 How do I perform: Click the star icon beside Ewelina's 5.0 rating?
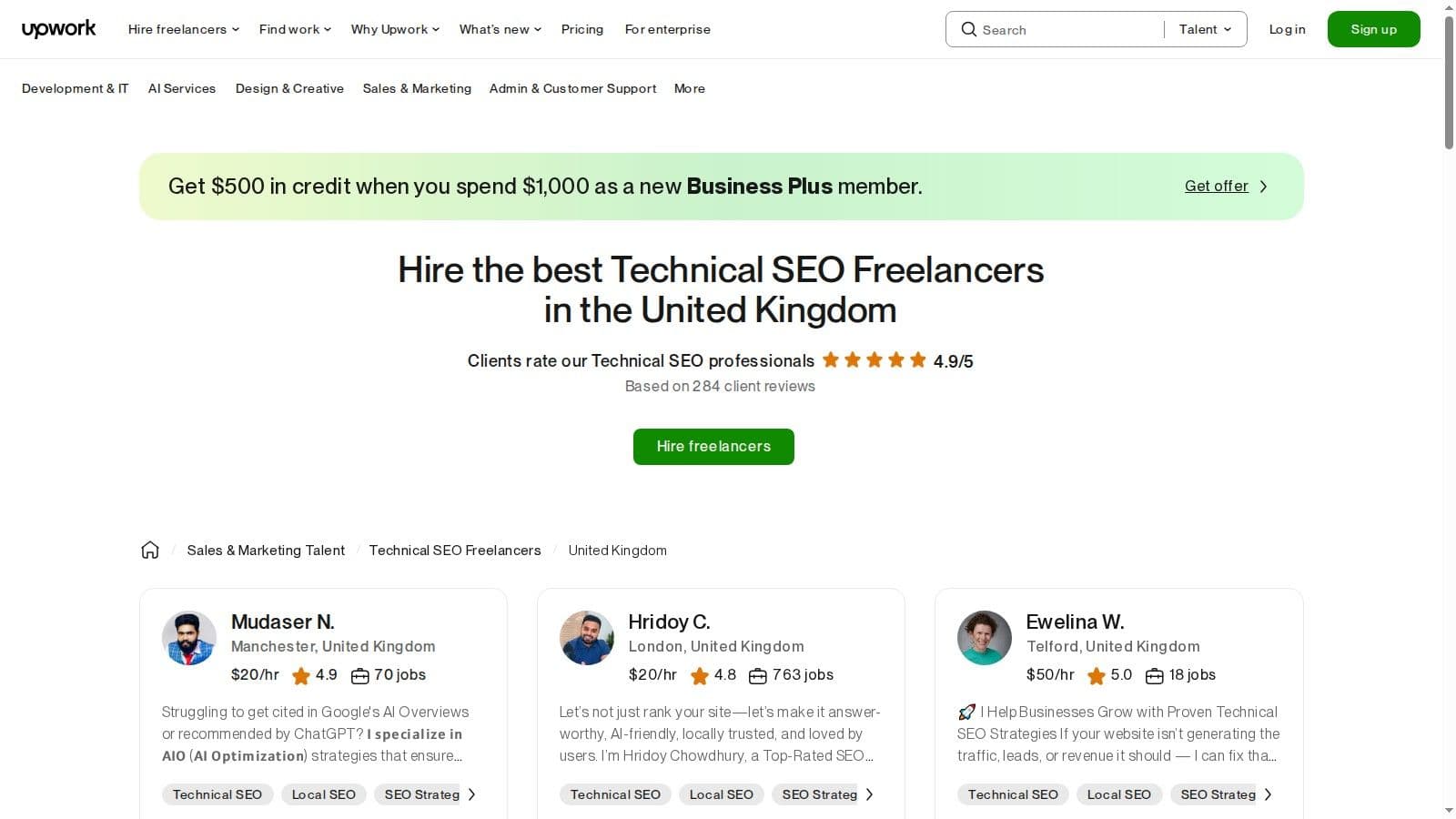point(1097,675)
